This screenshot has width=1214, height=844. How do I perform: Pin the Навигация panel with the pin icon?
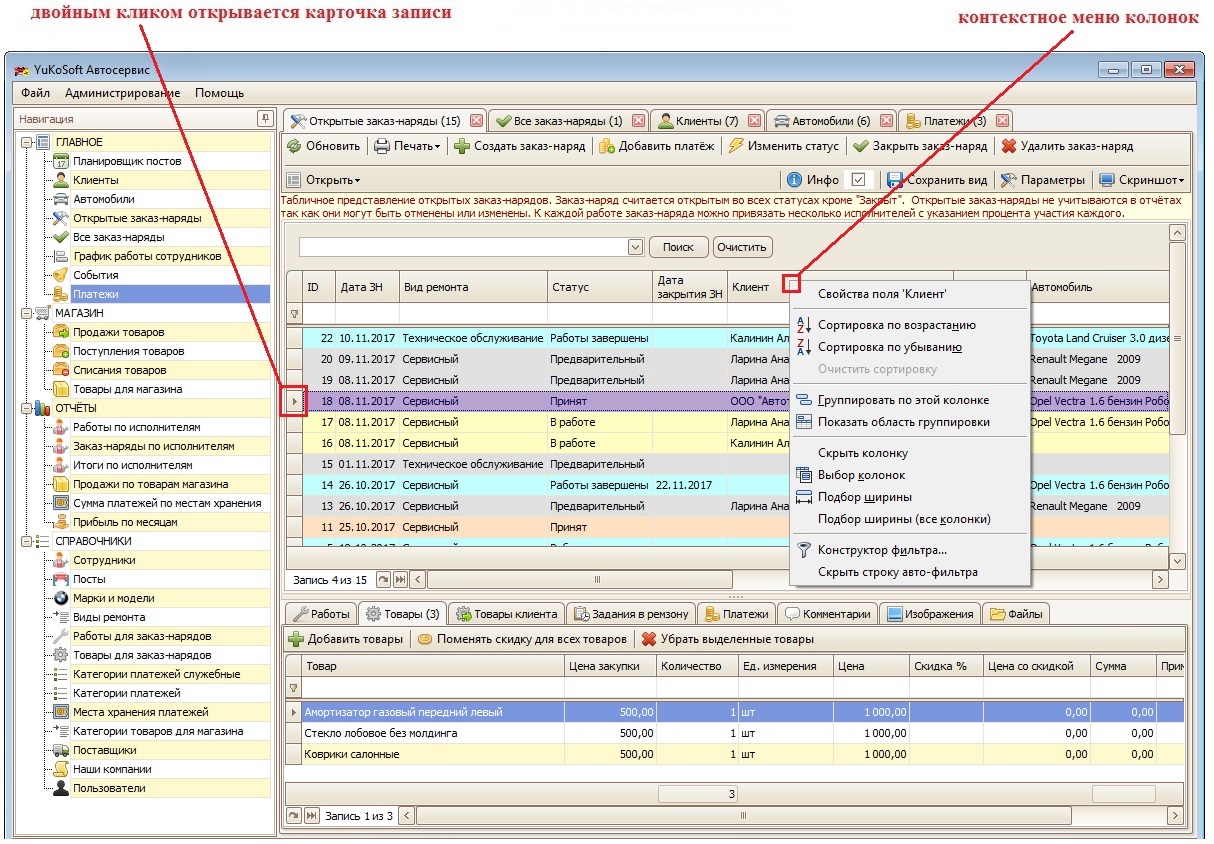[x=264, y=119]
